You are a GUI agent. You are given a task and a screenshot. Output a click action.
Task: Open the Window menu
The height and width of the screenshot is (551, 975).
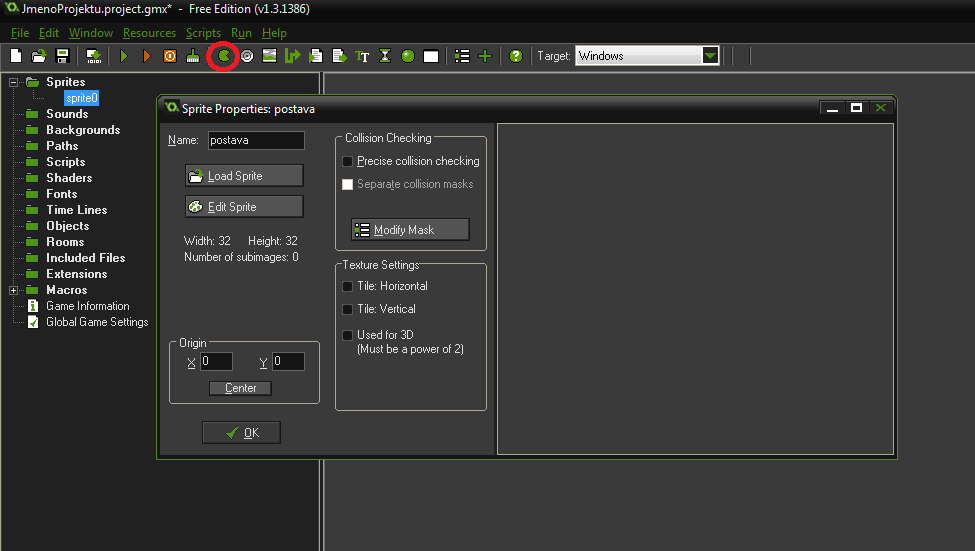pyautogui.click(x=91, y=33)
